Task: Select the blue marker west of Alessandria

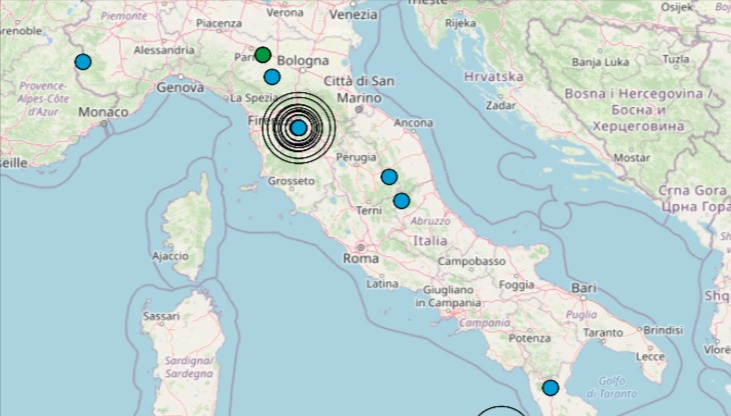Action: [83, 62]
